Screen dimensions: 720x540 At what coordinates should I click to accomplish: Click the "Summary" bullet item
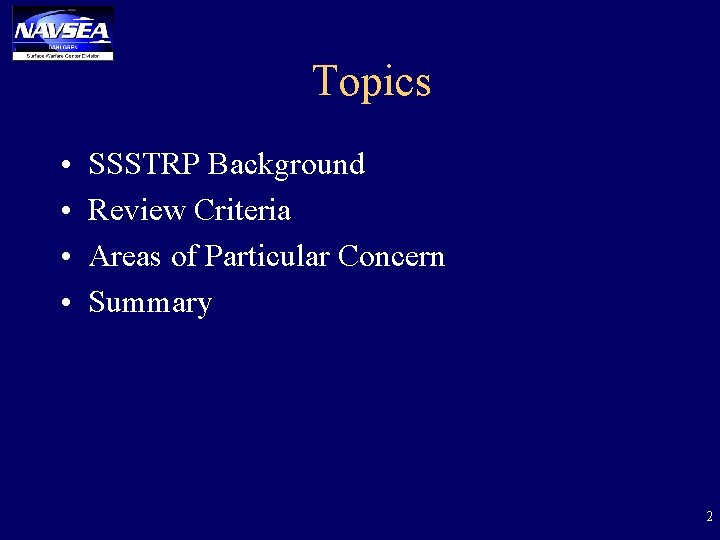pyautogui.click(x=150, y=303)
